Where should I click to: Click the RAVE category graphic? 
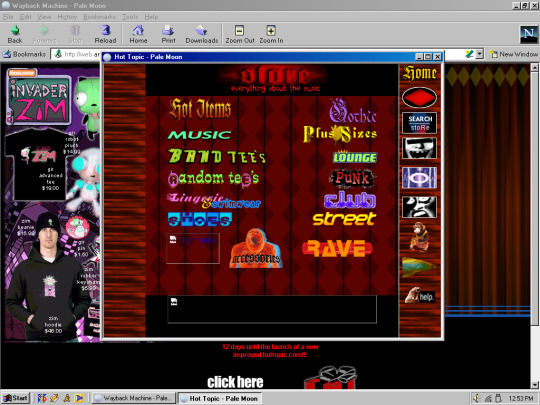coord(337,248)
